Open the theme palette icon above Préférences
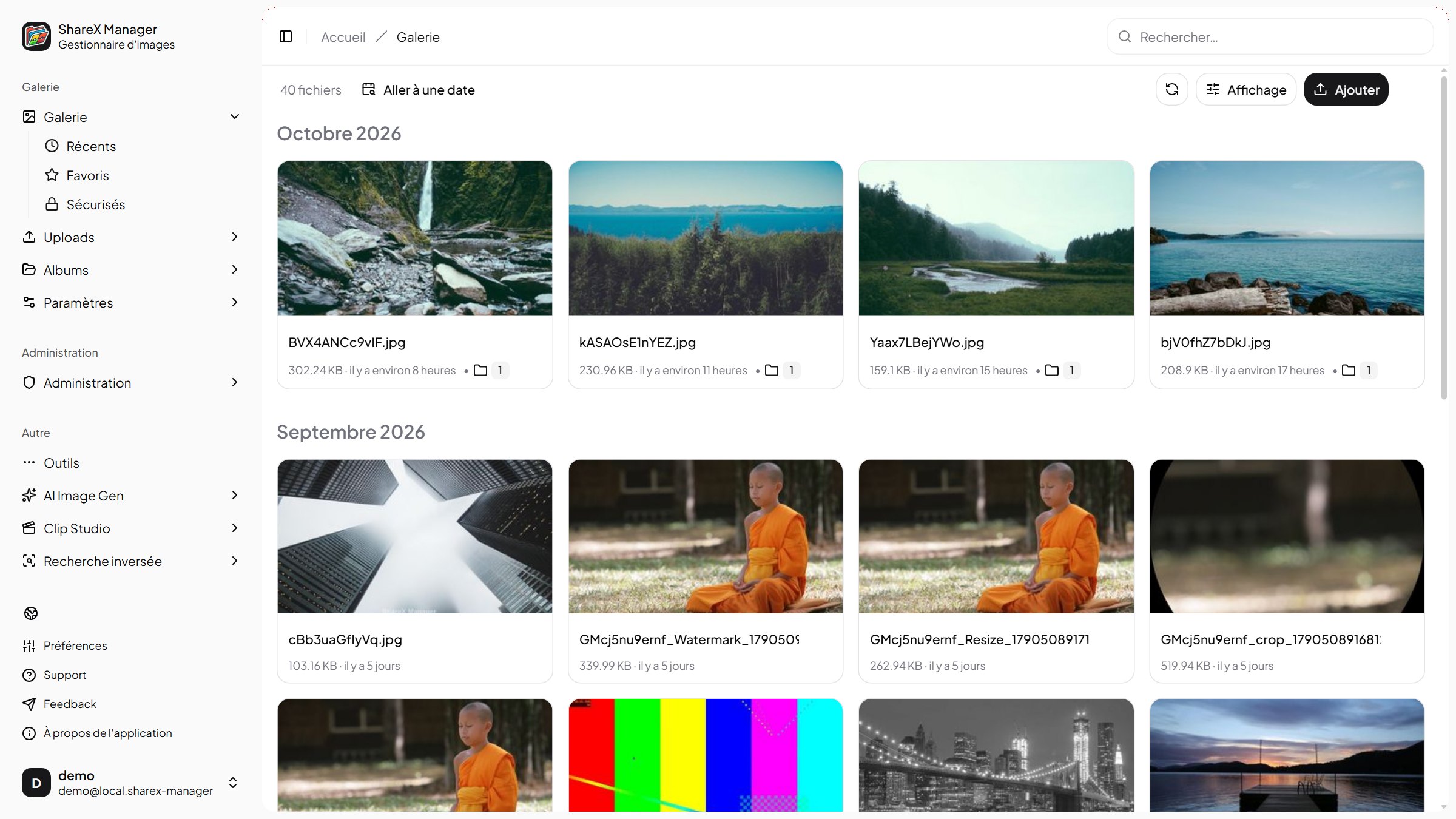The image size is (1456, 819). click(31, 613)
